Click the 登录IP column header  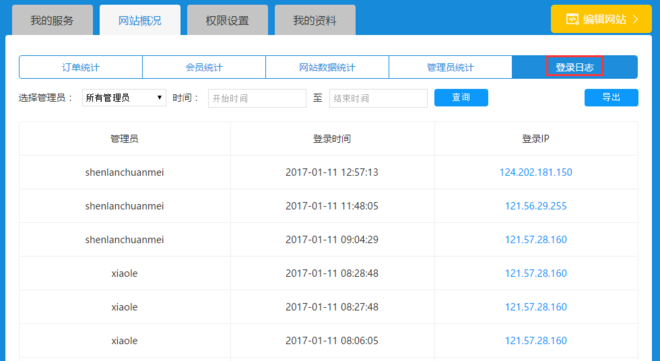(x=536, y=139)
